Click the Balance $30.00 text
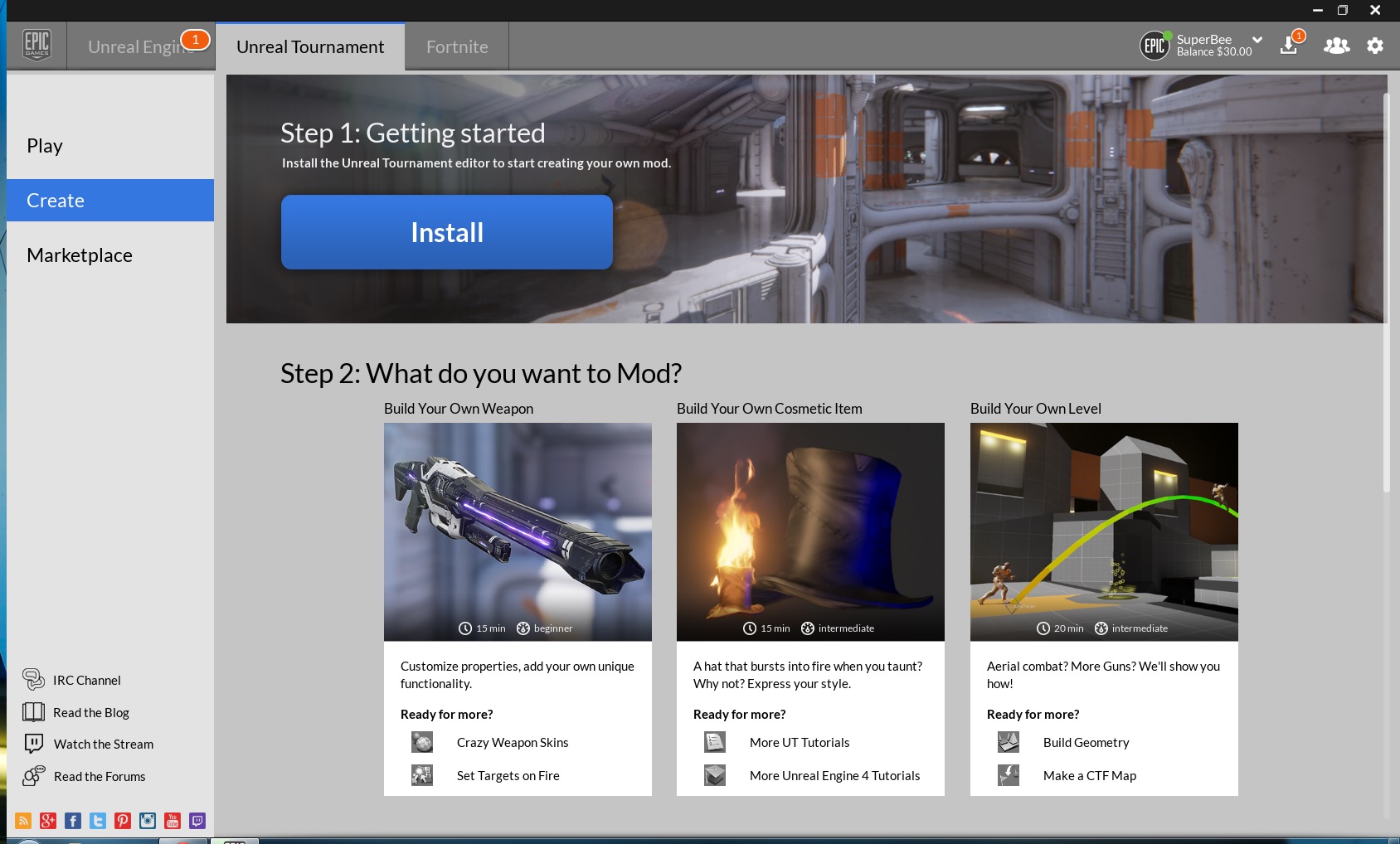Viewport: 1400px width, 844px height. pyautogui.click(x=1214, y=52)
